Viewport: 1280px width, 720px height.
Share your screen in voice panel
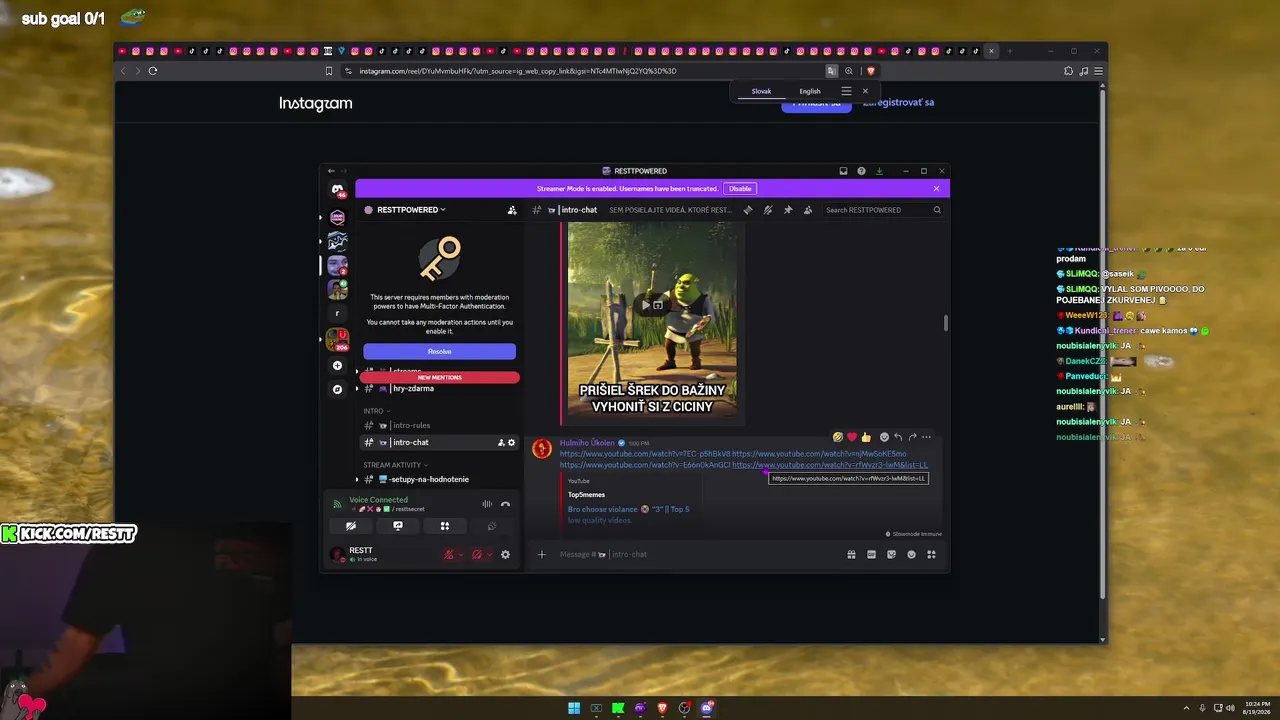tap(398, 526)
